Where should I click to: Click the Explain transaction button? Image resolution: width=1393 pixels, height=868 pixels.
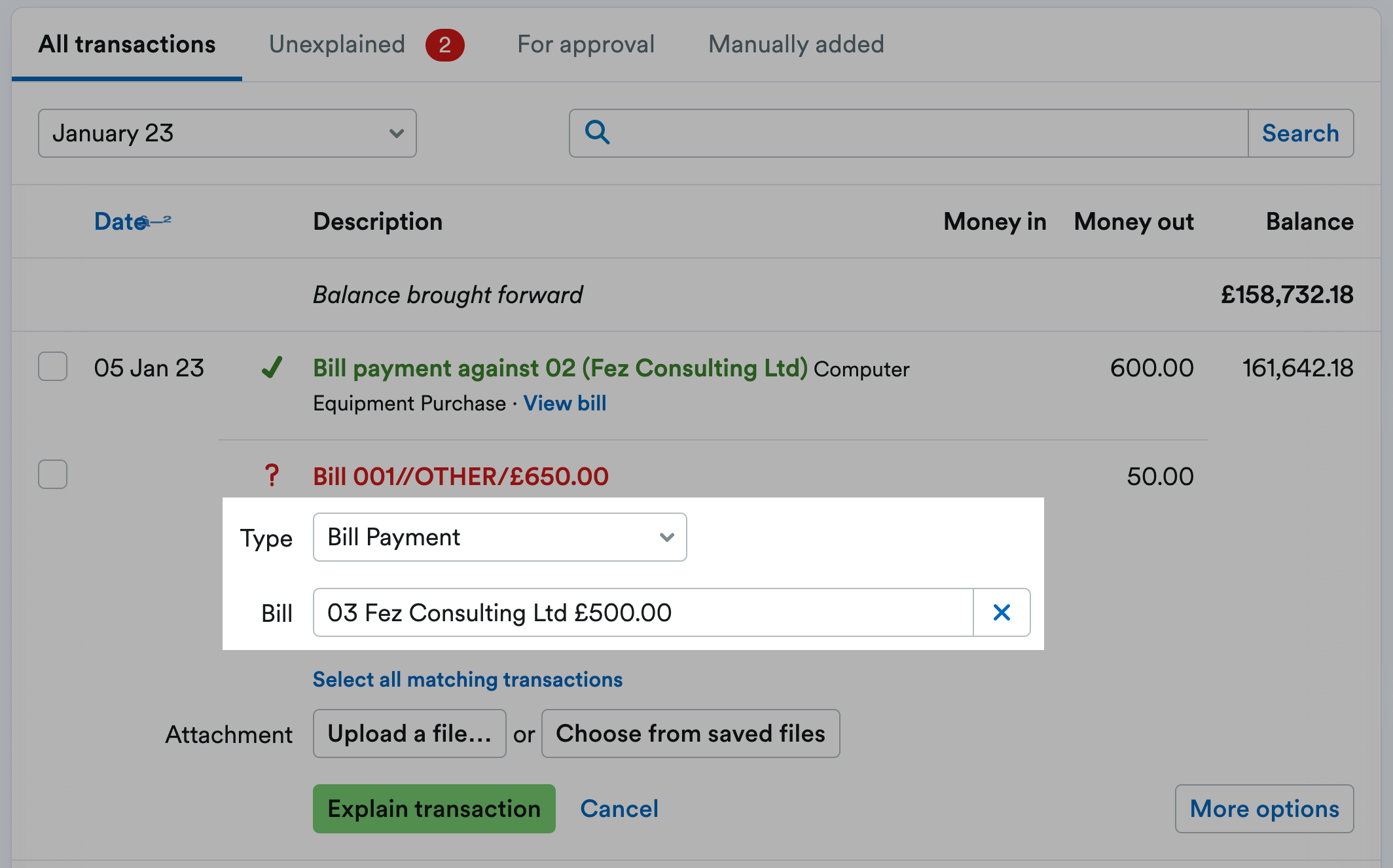coord(433,808)
